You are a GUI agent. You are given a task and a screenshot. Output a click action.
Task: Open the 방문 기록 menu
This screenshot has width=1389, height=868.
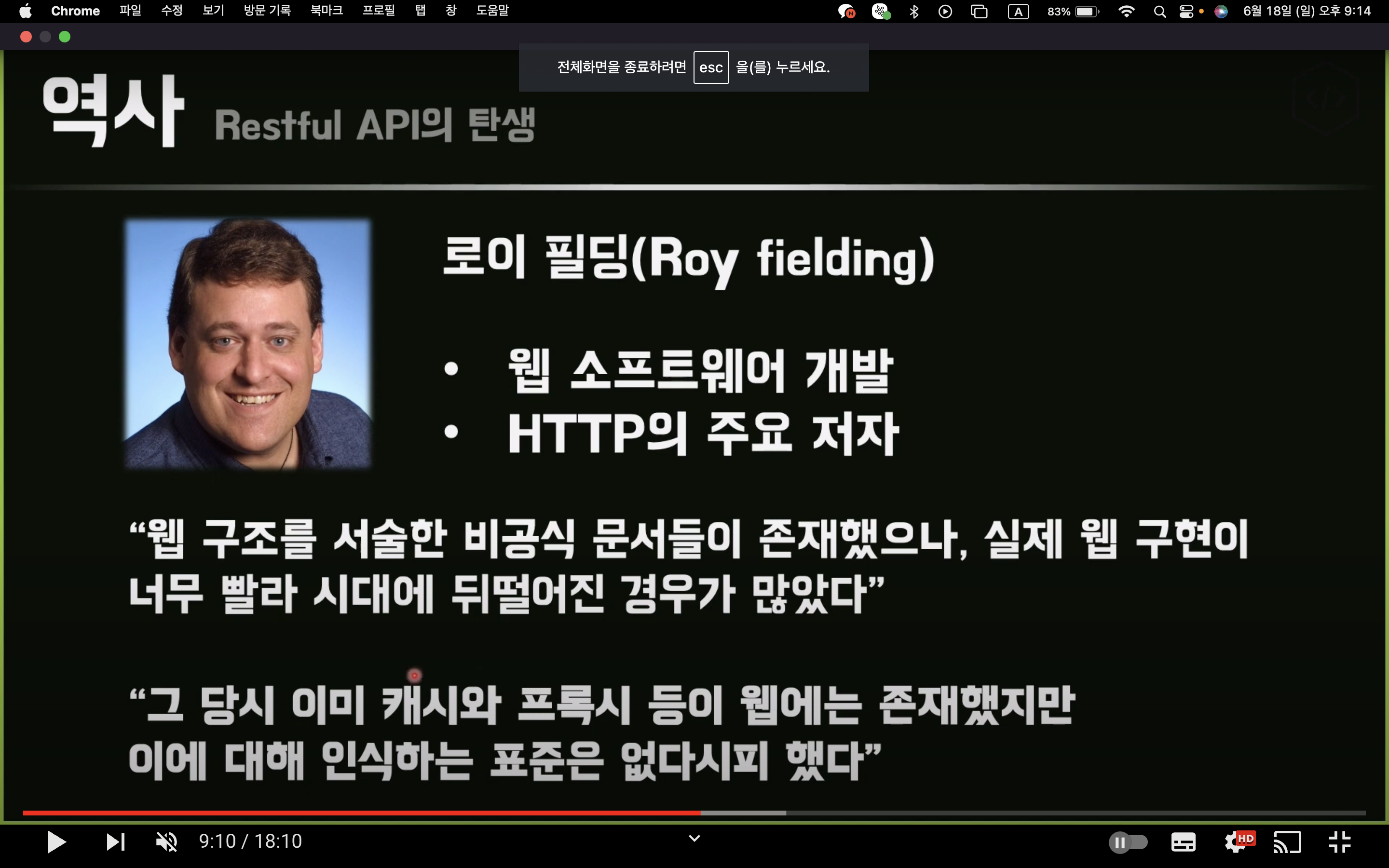(267, 11)
